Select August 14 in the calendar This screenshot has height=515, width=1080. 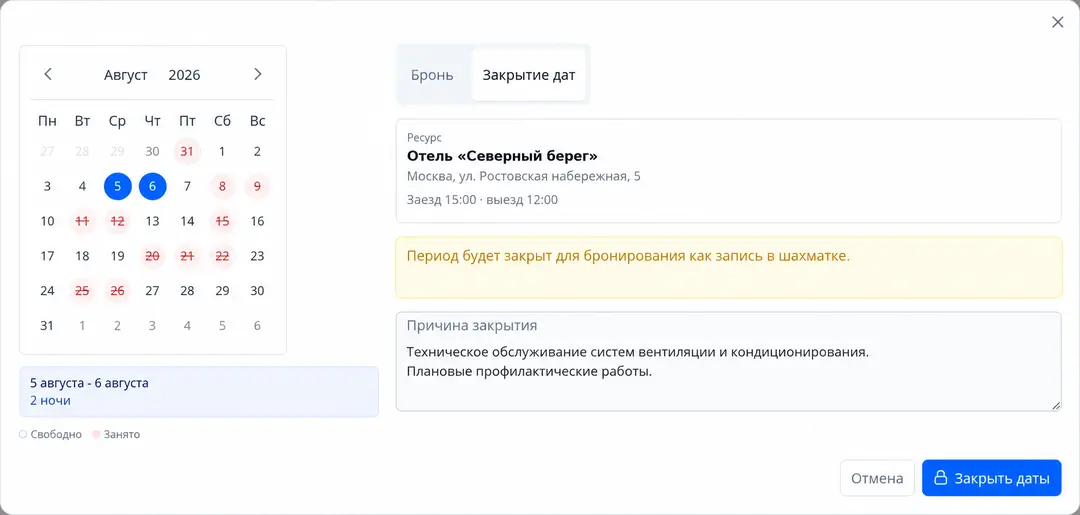click(187, 221)
